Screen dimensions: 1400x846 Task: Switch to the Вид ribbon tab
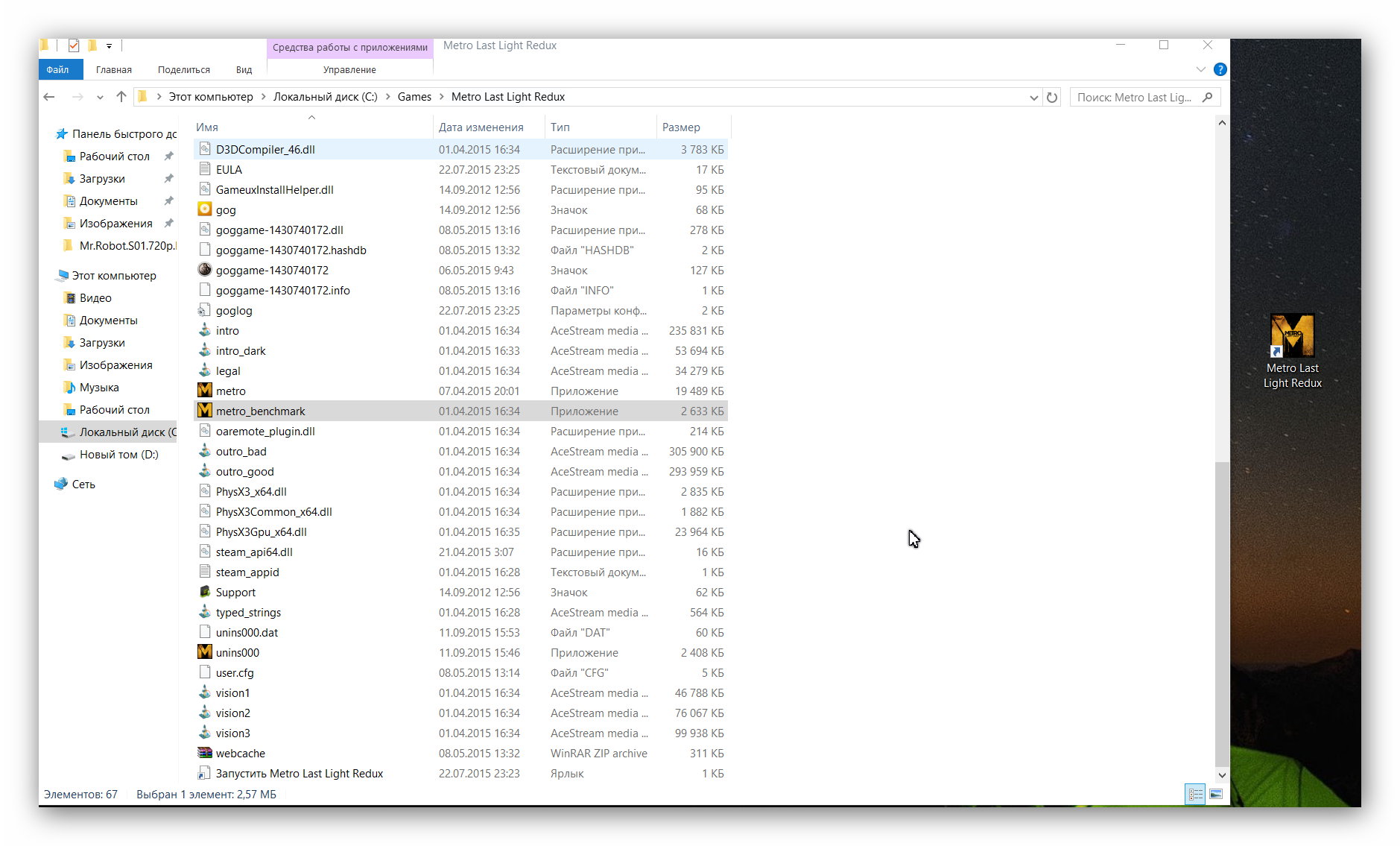(244, 69)
